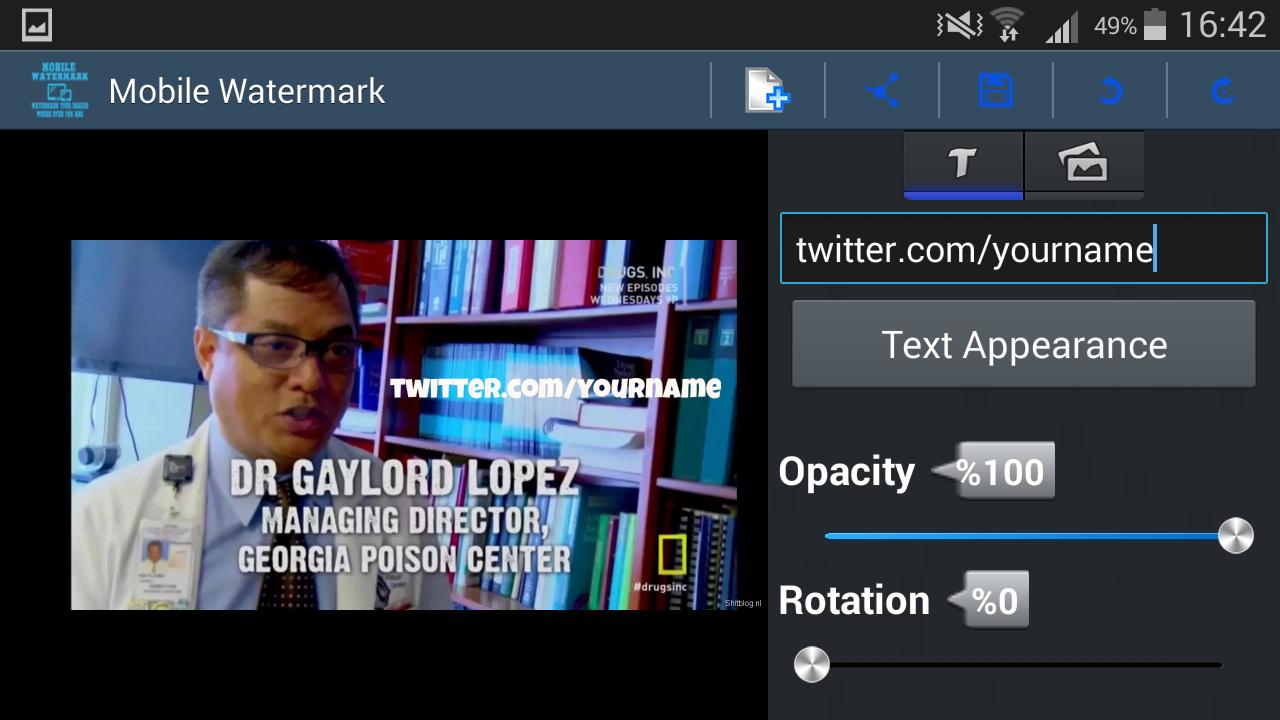Tap the 16:42 clock

point(1222,24)
